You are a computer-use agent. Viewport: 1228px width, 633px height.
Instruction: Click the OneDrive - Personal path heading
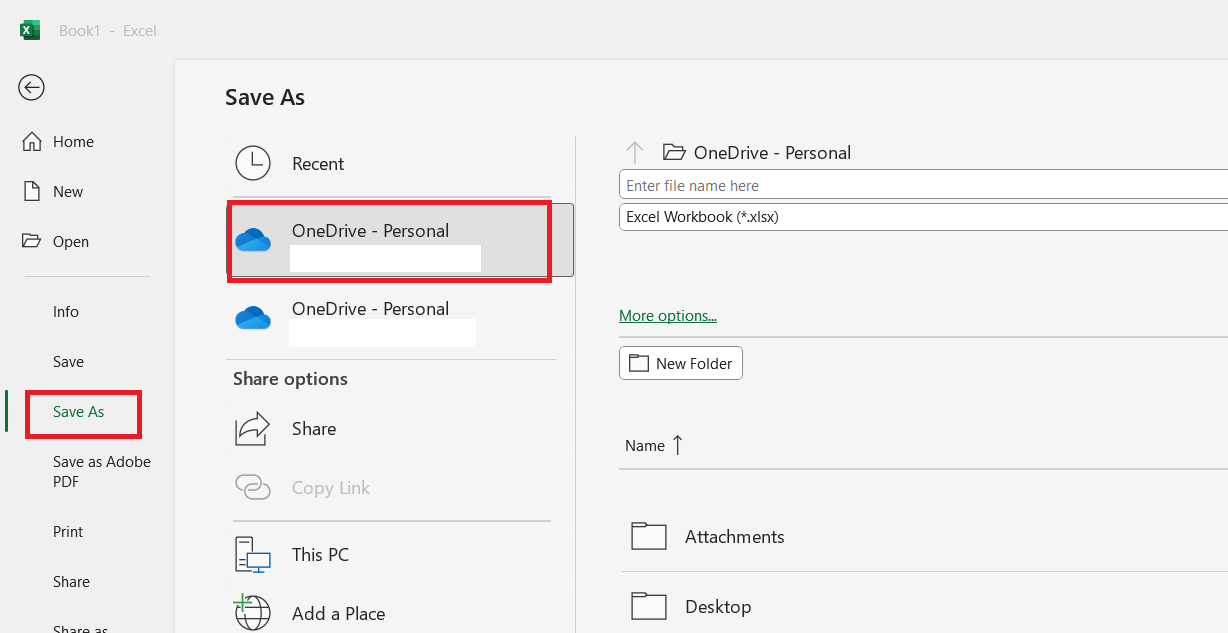click(772, 153)
